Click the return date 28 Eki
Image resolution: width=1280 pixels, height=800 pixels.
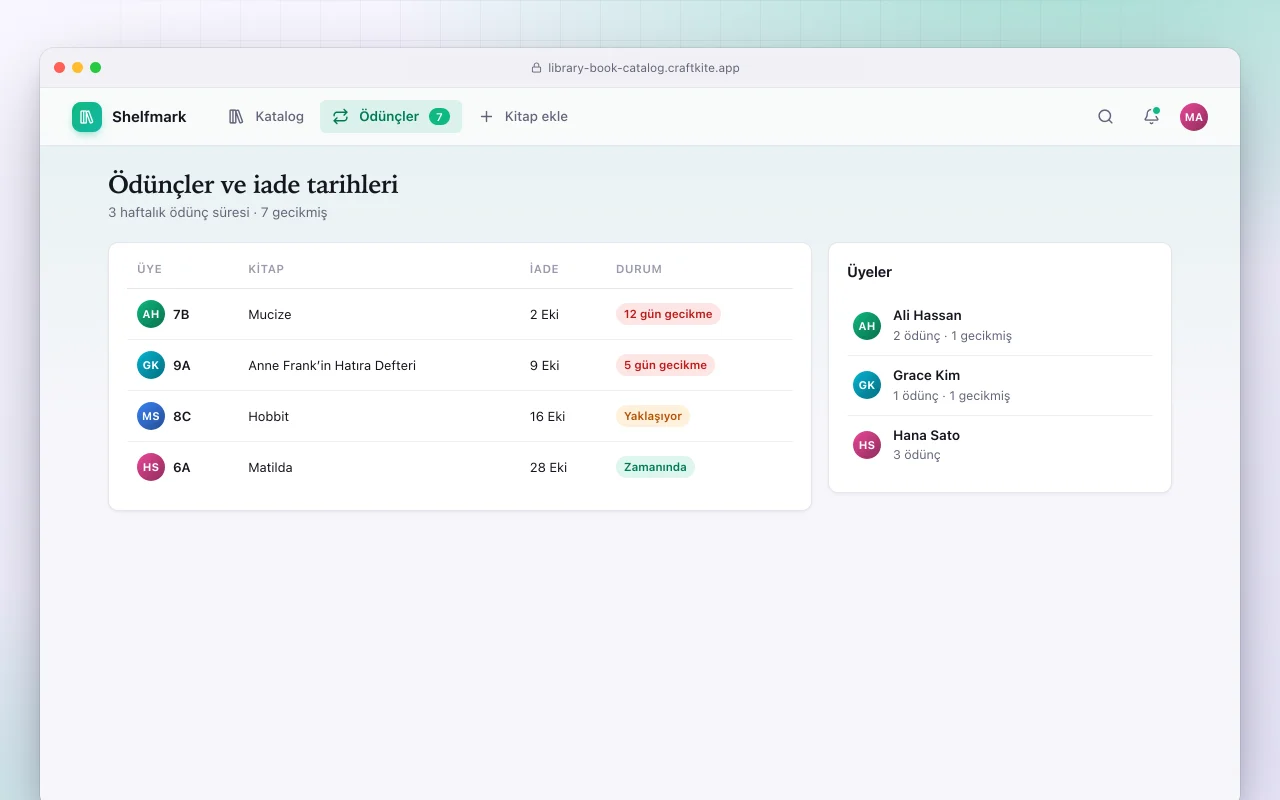[x=548, y=467]
